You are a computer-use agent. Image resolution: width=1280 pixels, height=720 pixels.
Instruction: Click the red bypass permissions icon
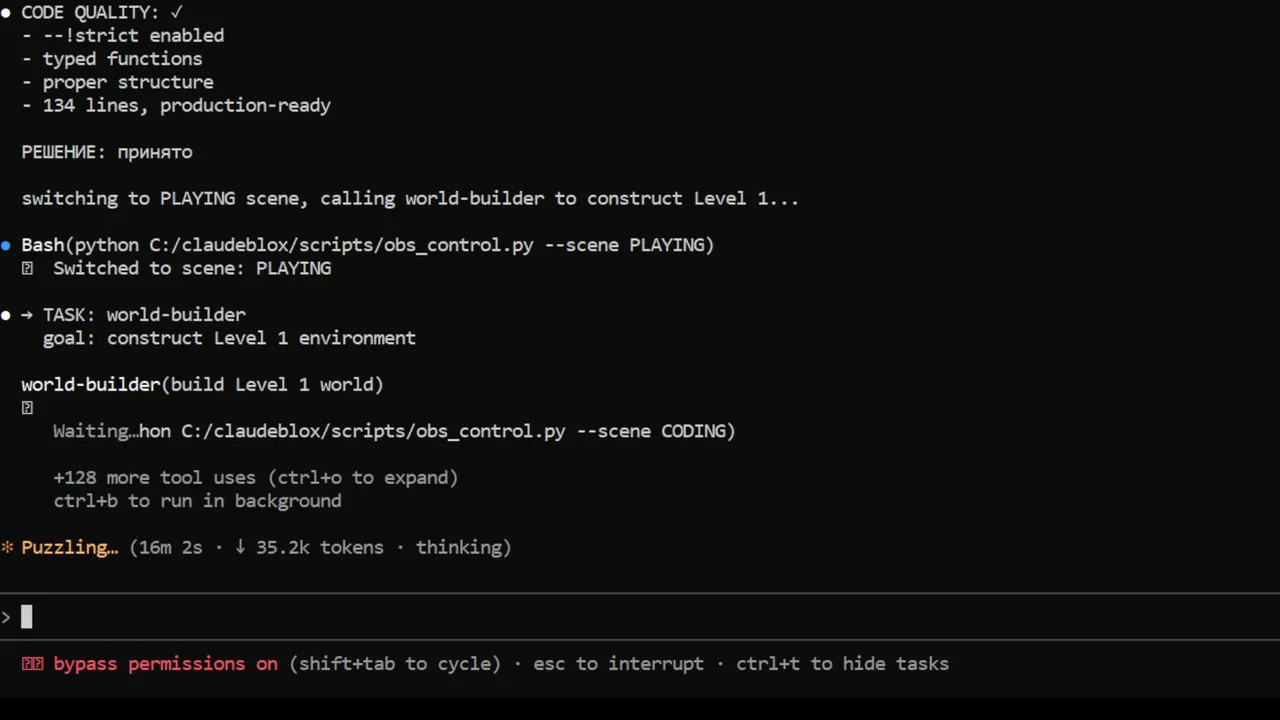(x=32, y=664)
